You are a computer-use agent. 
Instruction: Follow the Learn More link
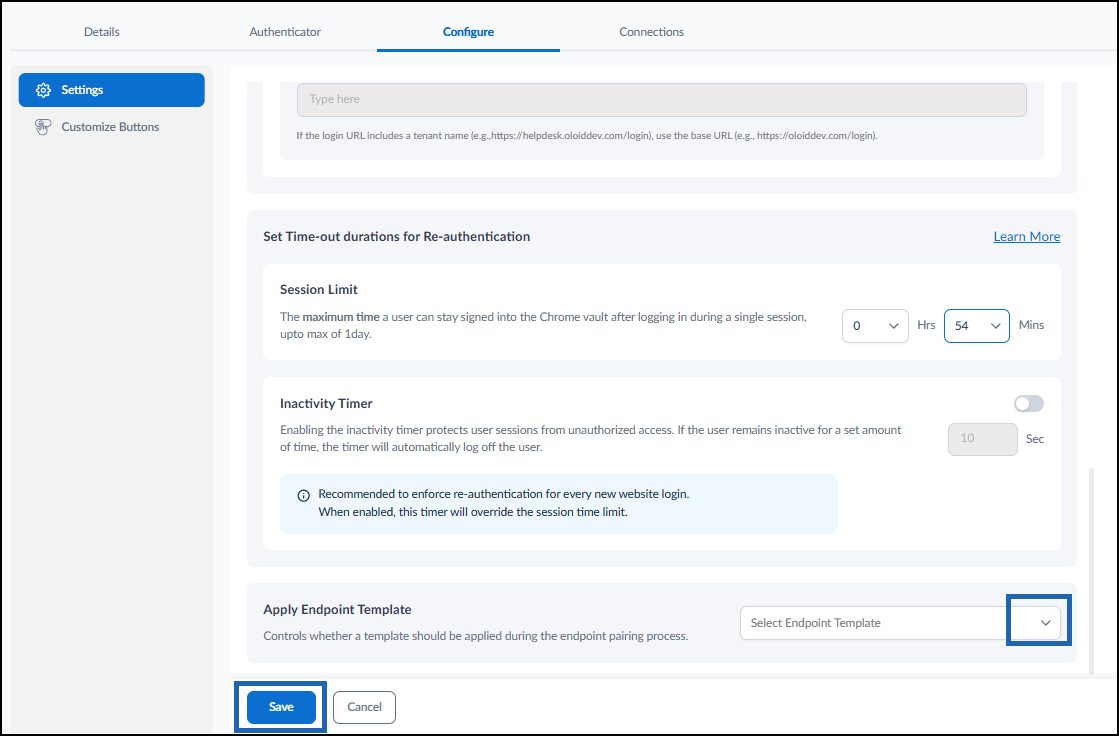1026,236
